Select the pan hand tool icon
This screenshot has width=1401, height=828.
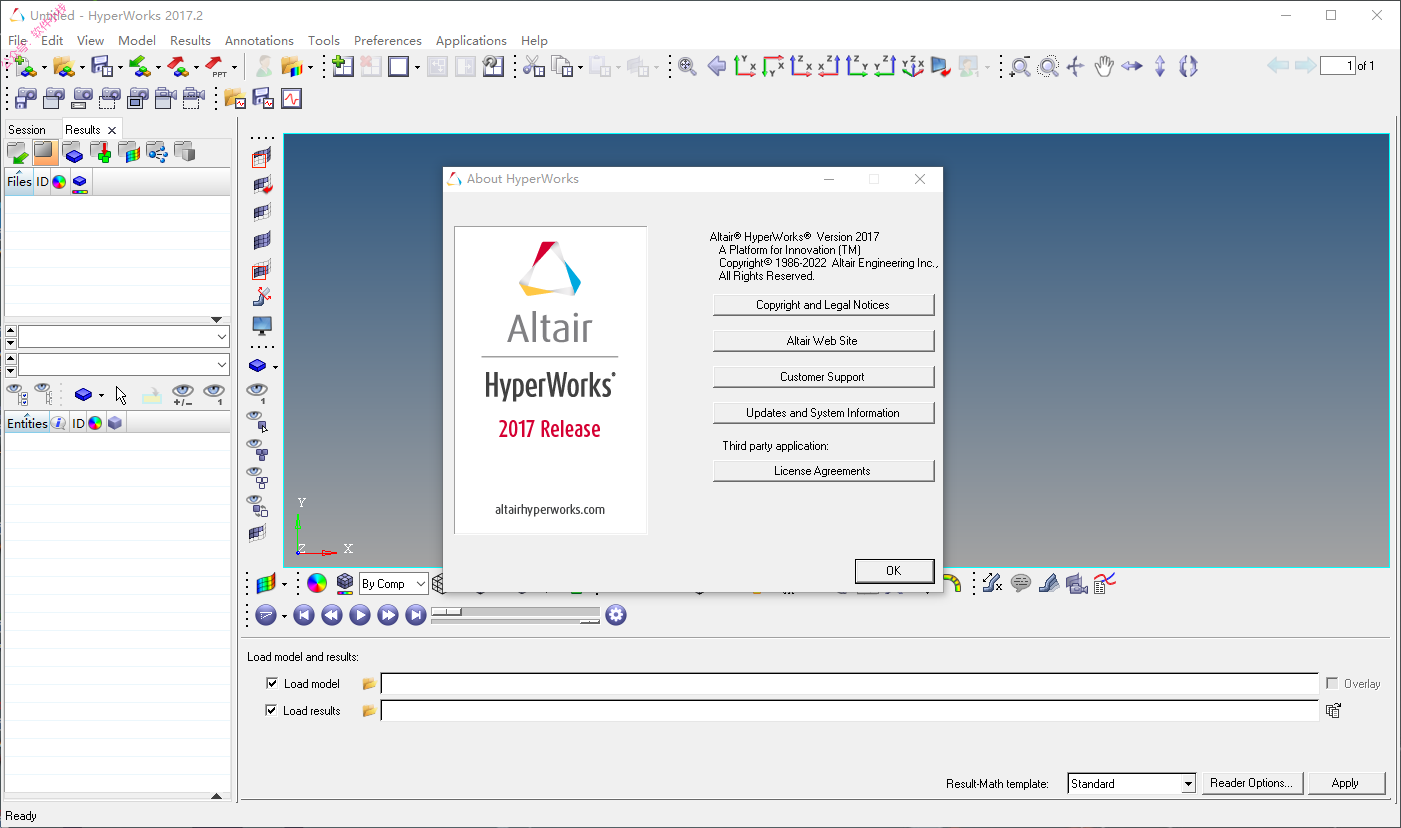click(x=1103, y=67)
